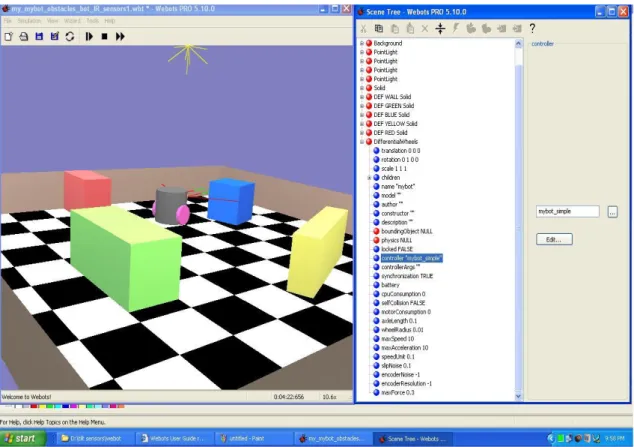The height and width of the screenshot is (447, 634).
Task: Click the lightning bolt icon in Scene Tree
Action: 456,28
